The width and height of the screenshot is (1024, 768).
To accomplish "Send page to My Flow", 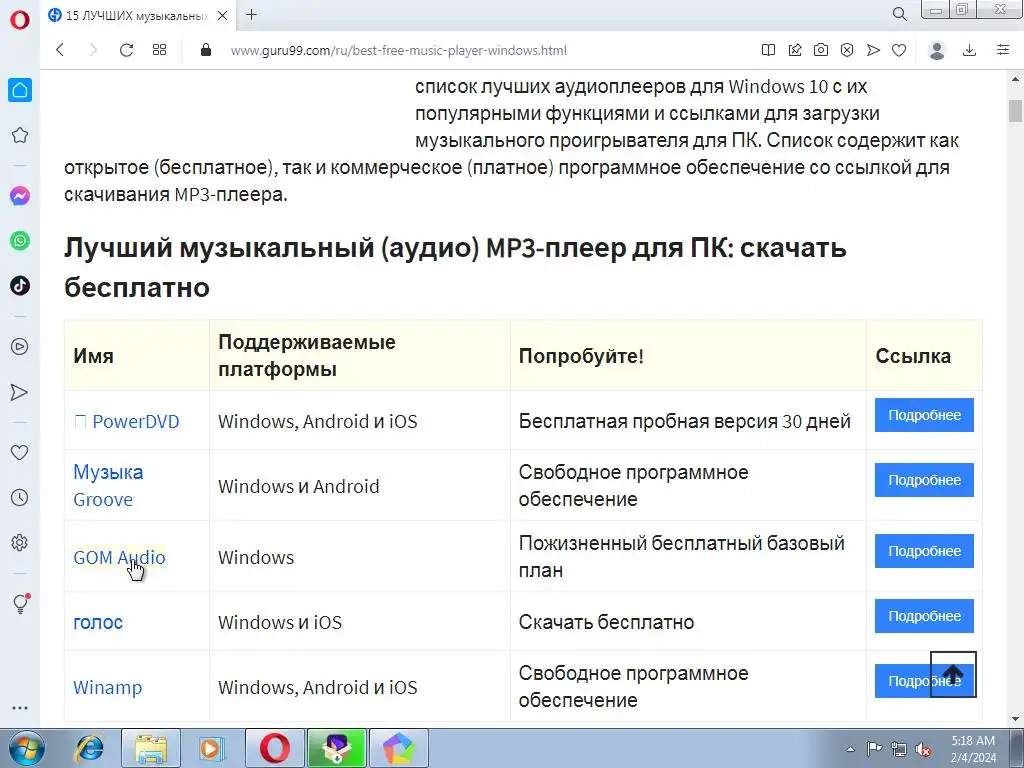I will click(x=873, y=50).
